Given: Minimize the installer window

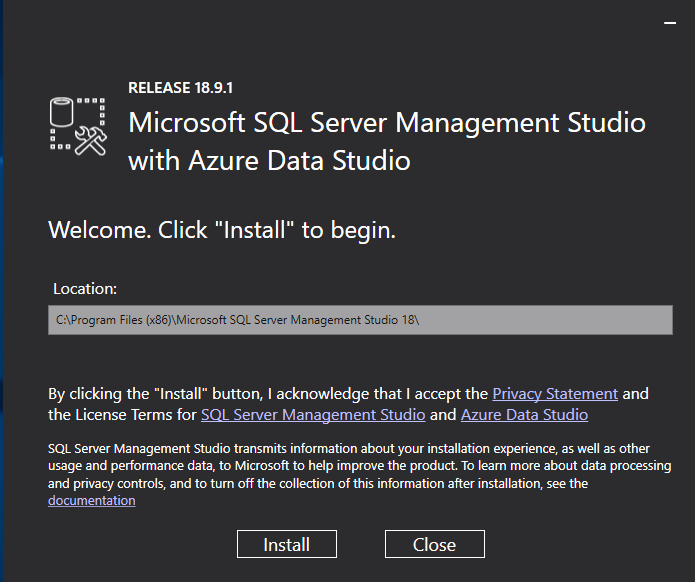Looking at the screenshot, I should [670, 22].
